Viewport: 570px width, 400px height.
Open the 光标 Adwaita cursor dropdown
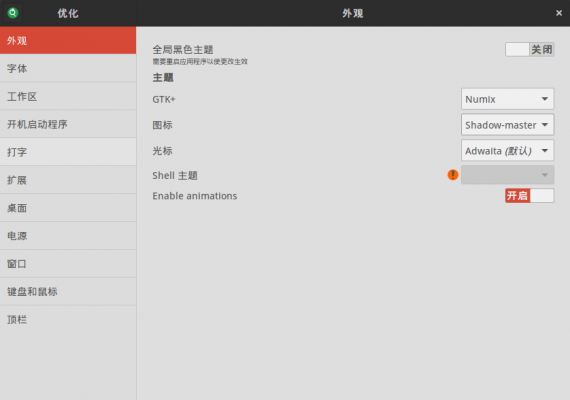[x=507, y=151]
